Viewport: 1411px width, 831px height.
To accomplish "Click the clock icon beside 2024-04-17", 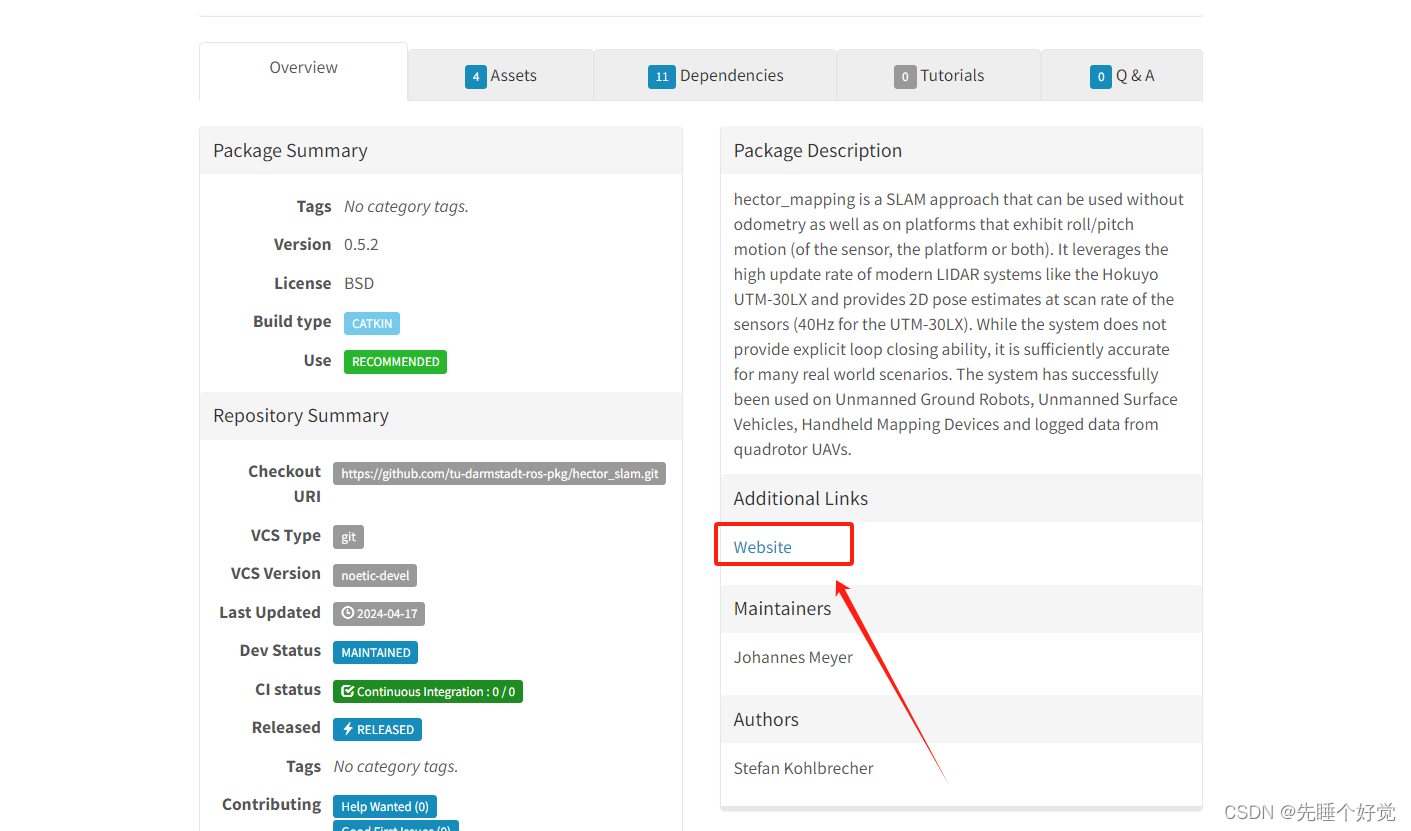I will 348,613.
